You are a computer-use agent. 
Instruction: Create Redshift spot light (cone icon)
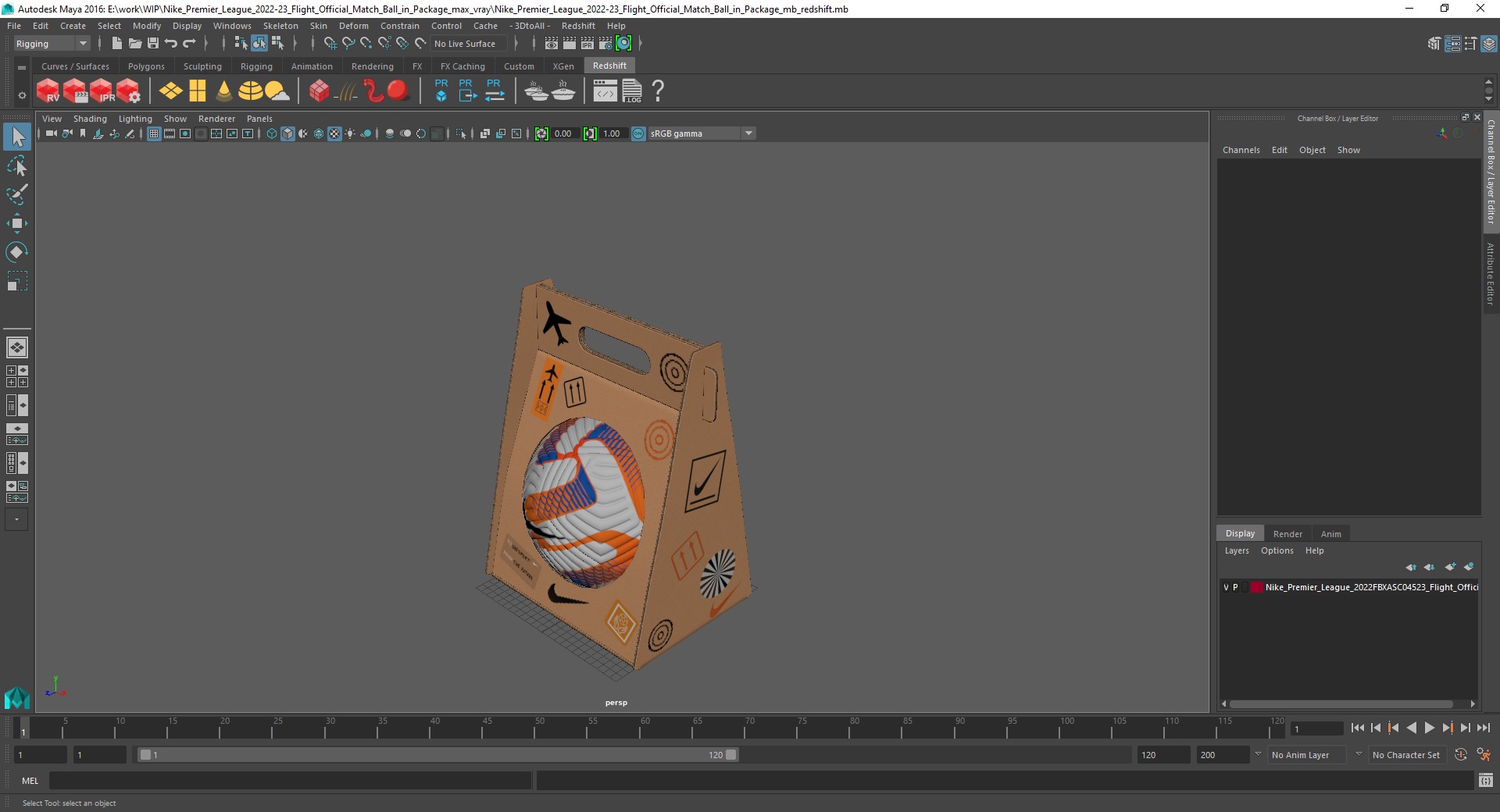click(224, 91)
